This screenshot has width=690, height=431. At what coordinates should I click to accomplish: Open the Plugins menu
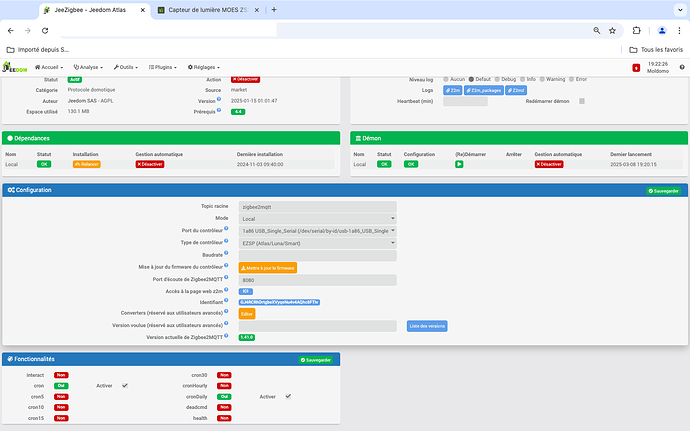click(x=163, y=67)
